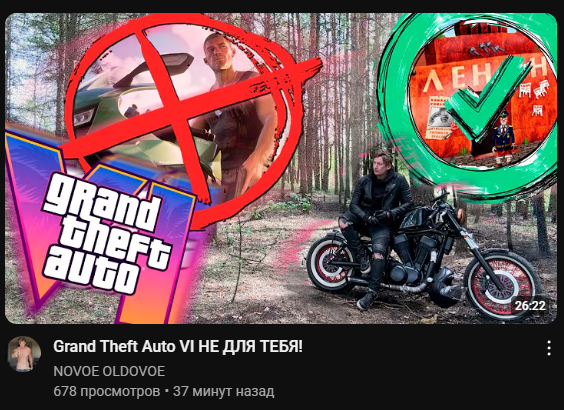Open video titled Grand Theft Auto VI НЕ ДЛЯ ТЕБЯ!

[178, 347]
